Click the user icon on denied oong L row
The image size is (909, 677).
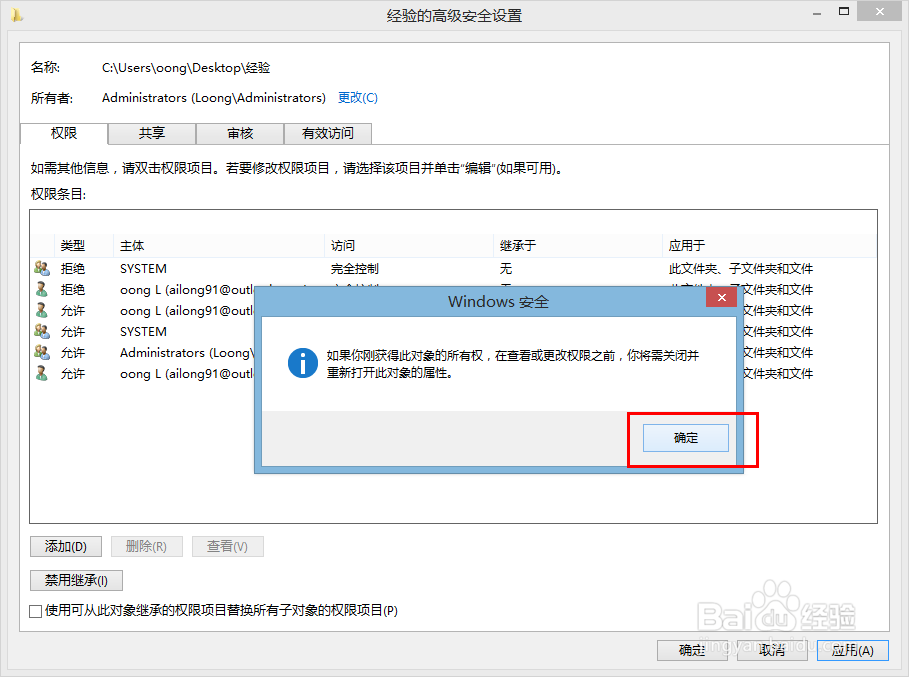(x=40, y=289)
